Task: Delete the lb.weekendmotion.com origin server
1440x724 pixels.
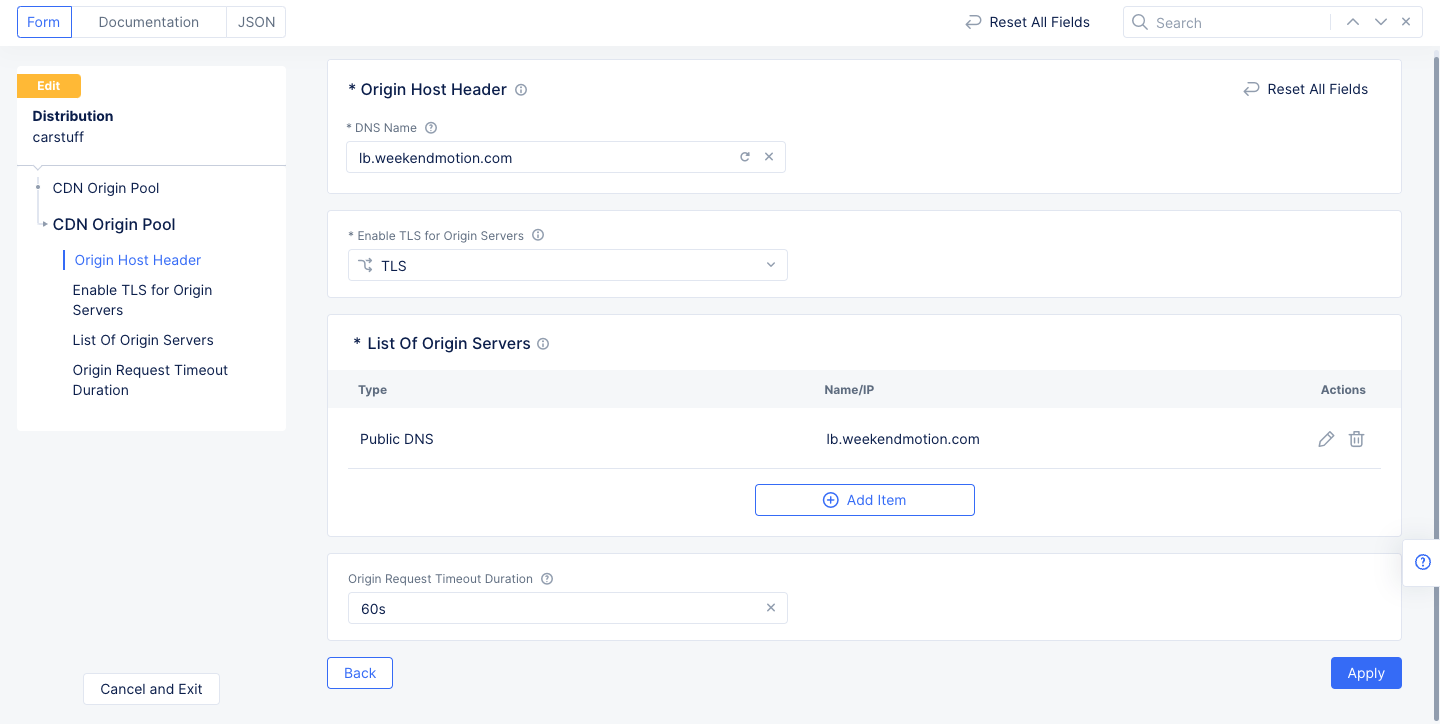Action: point(1356,439)
